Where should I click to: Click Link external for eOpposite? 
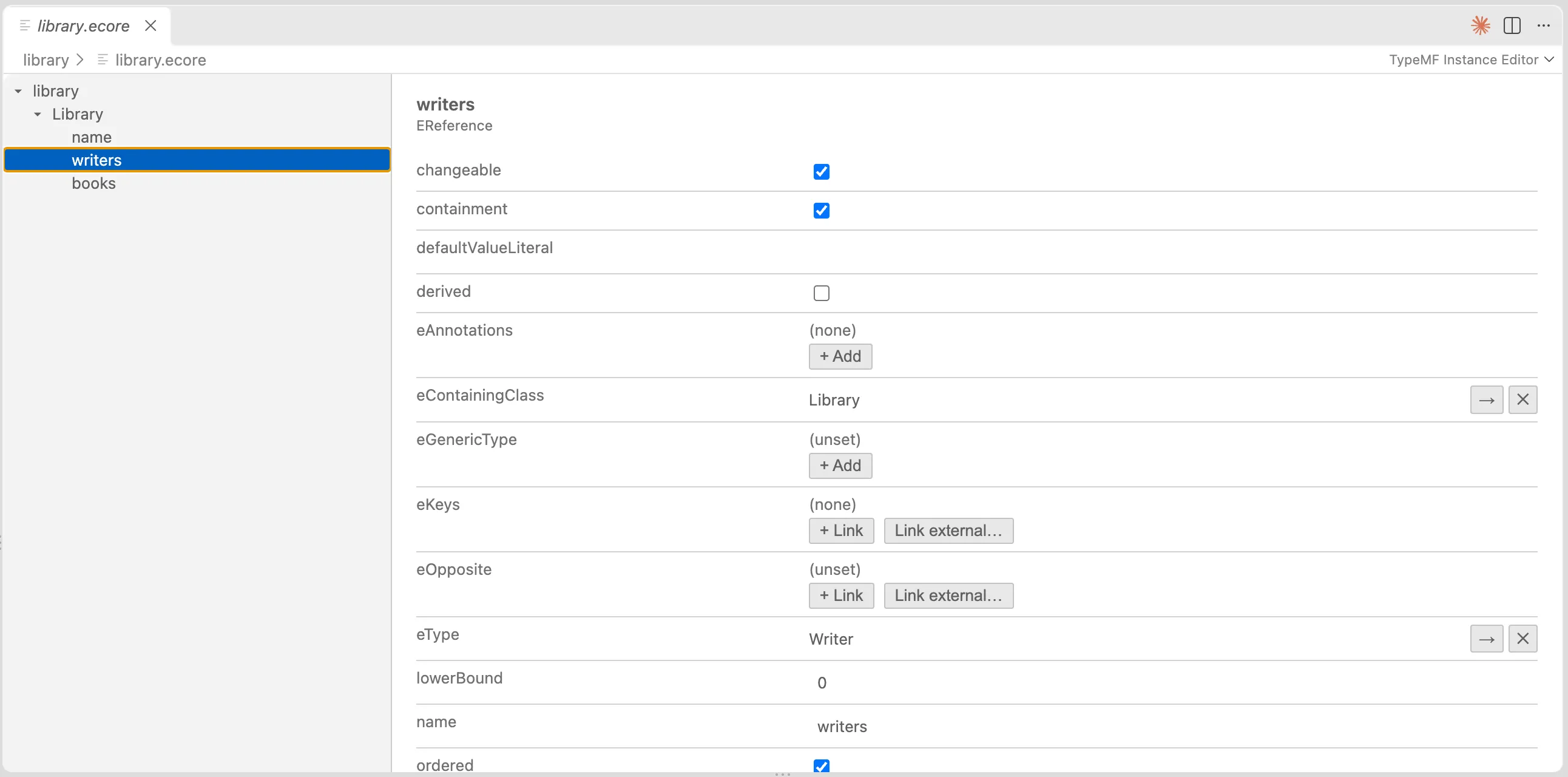click(948, 596)
